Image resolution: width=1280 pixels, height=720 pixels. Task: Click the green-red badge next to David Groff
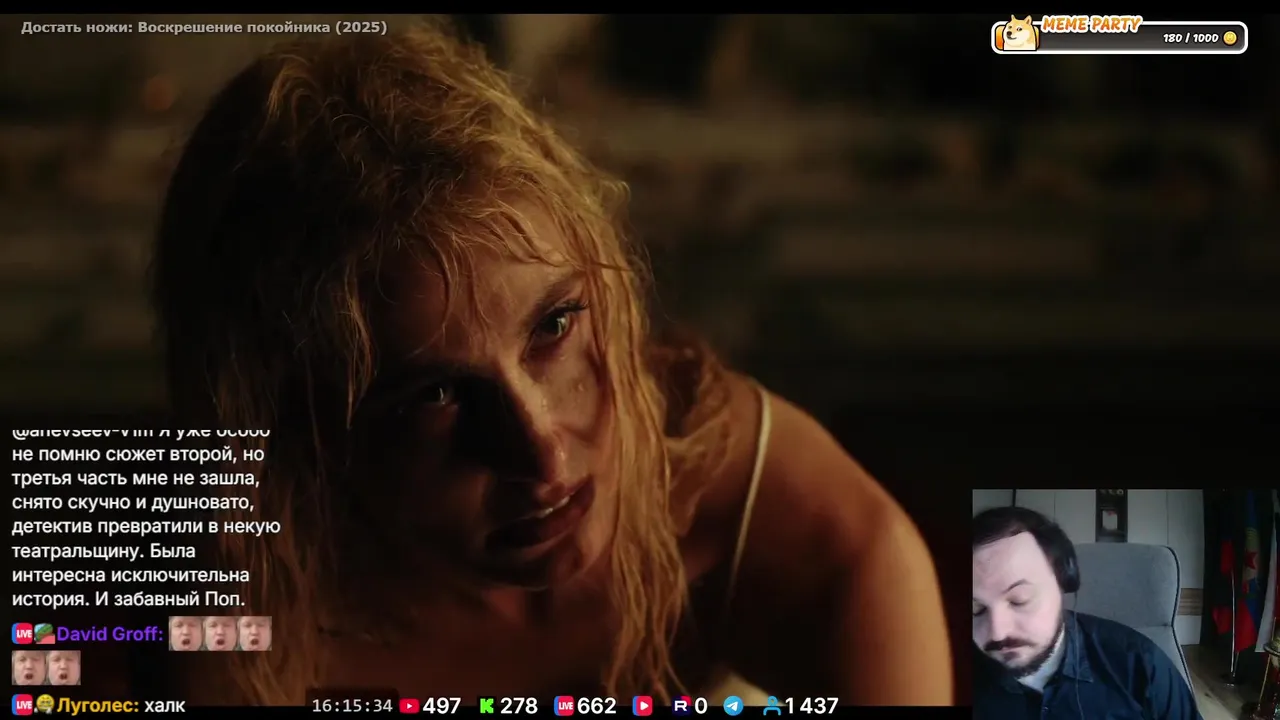pyautogui.click(x=44, y=634)
